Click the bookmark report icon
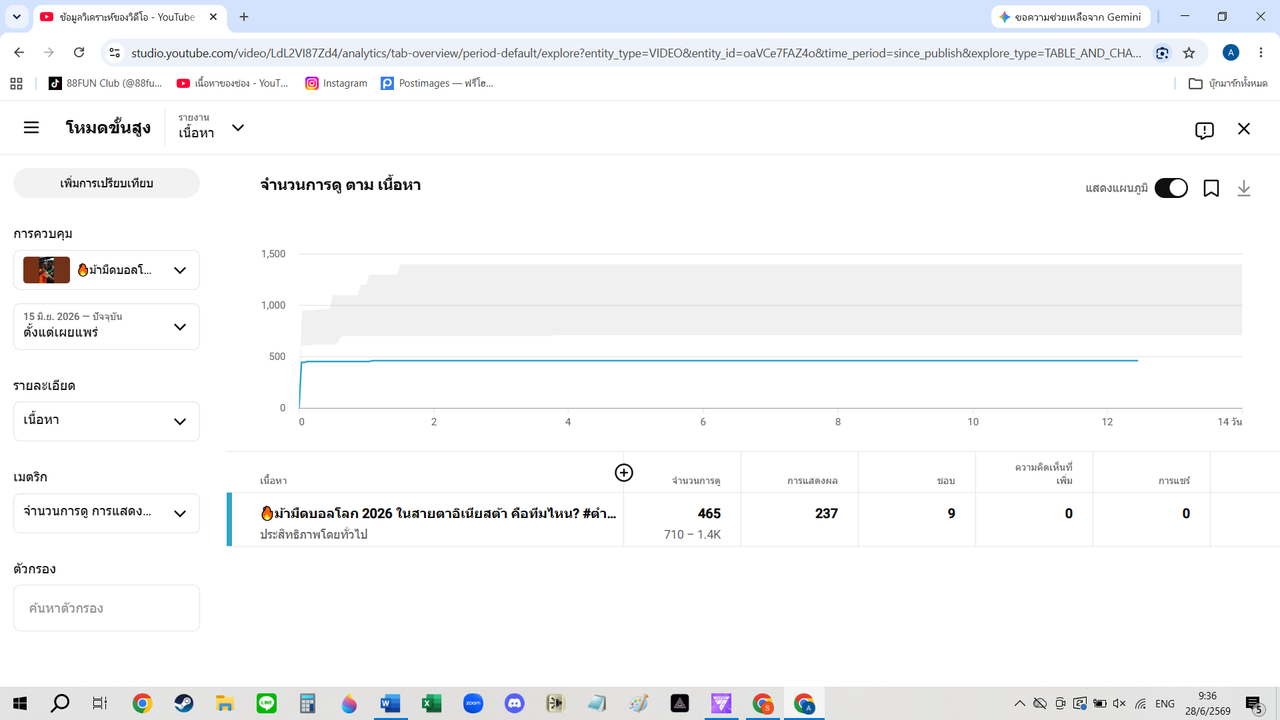 point(1211,188)
